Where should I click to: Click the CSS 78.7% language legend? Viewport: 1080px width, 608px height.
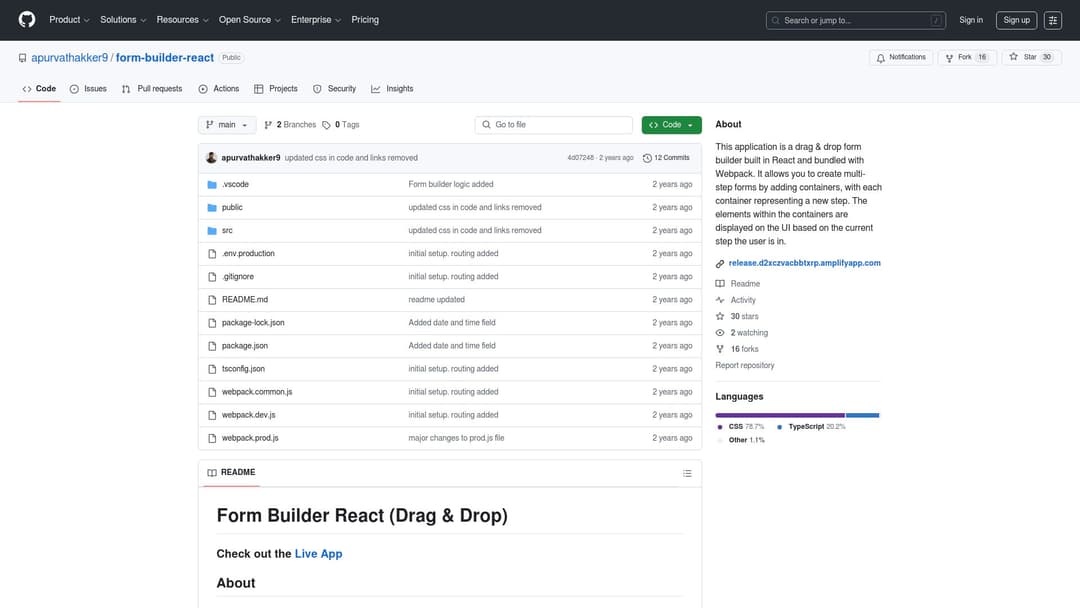click(741, 427)
